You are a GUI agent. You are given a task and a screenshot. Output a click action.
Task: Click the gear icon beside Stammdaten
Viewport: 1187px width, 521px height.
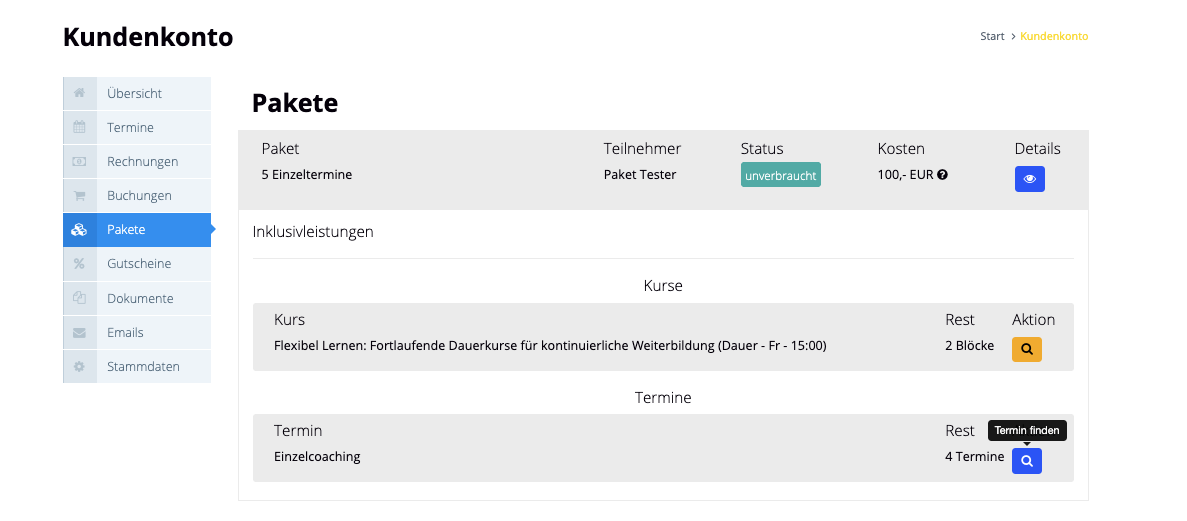(x=79, y=366)
